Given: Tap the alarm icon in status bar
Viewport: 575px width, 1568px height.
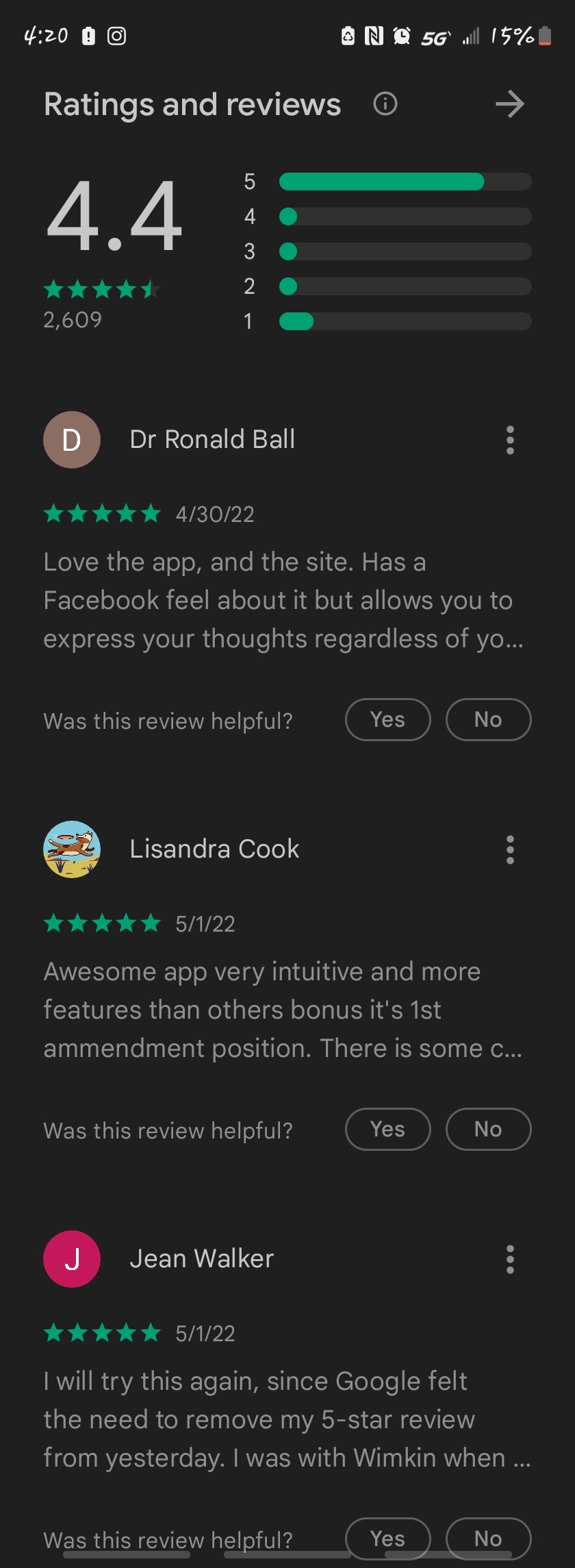Looking at the screenshot, I should point(402,36).
